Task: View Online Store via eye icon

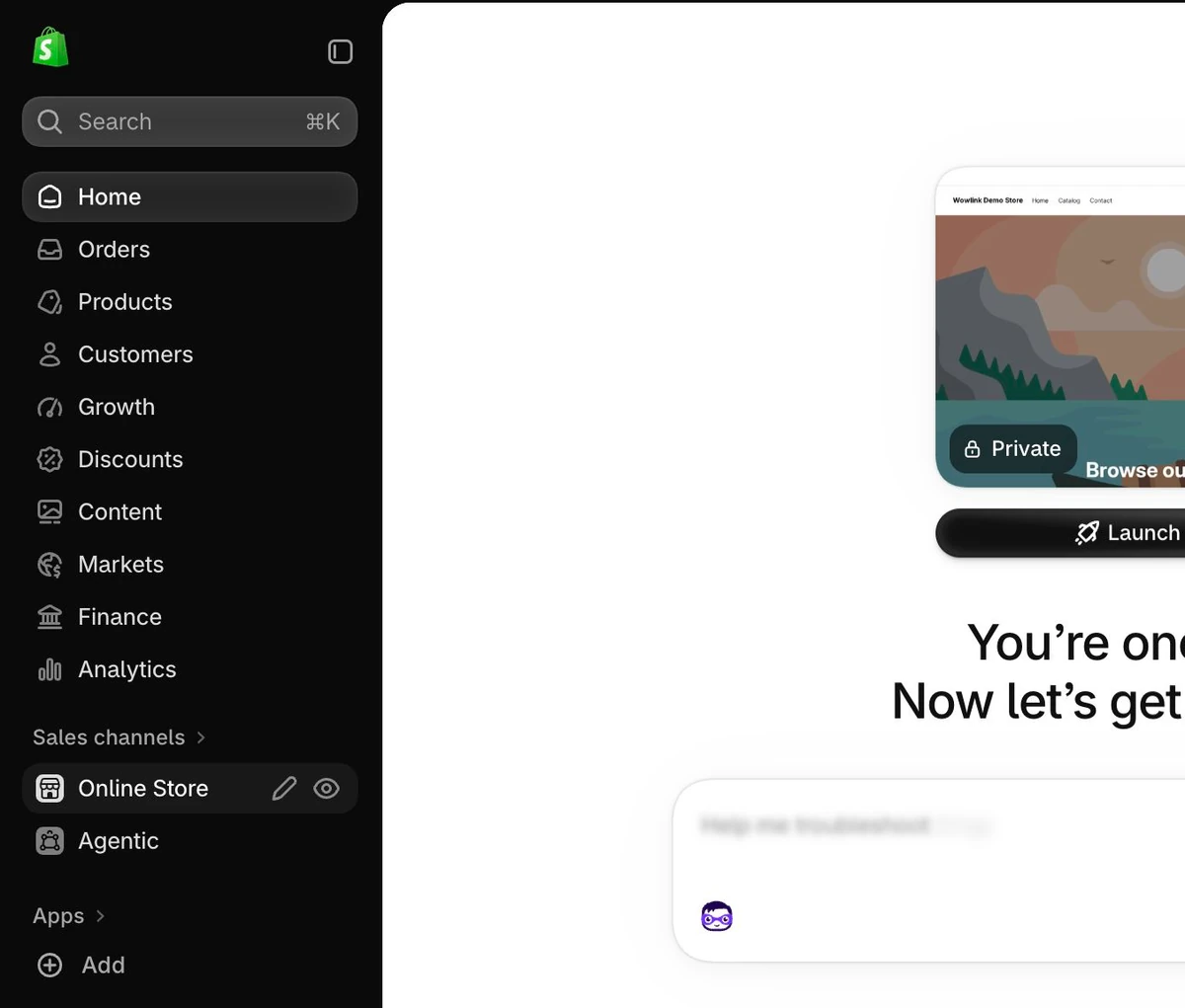Action: 326,788
